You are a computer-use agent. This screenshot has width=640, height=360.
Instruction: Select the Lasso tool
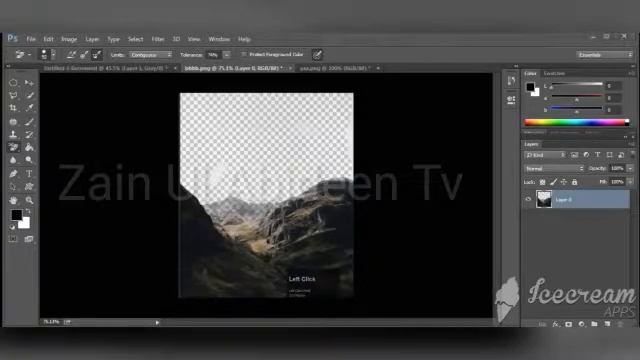pos(13,96)
